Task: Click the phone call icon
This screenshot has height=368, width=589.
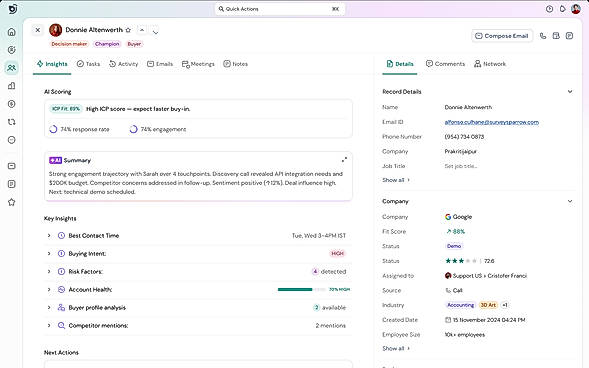Action: point(543,36)
